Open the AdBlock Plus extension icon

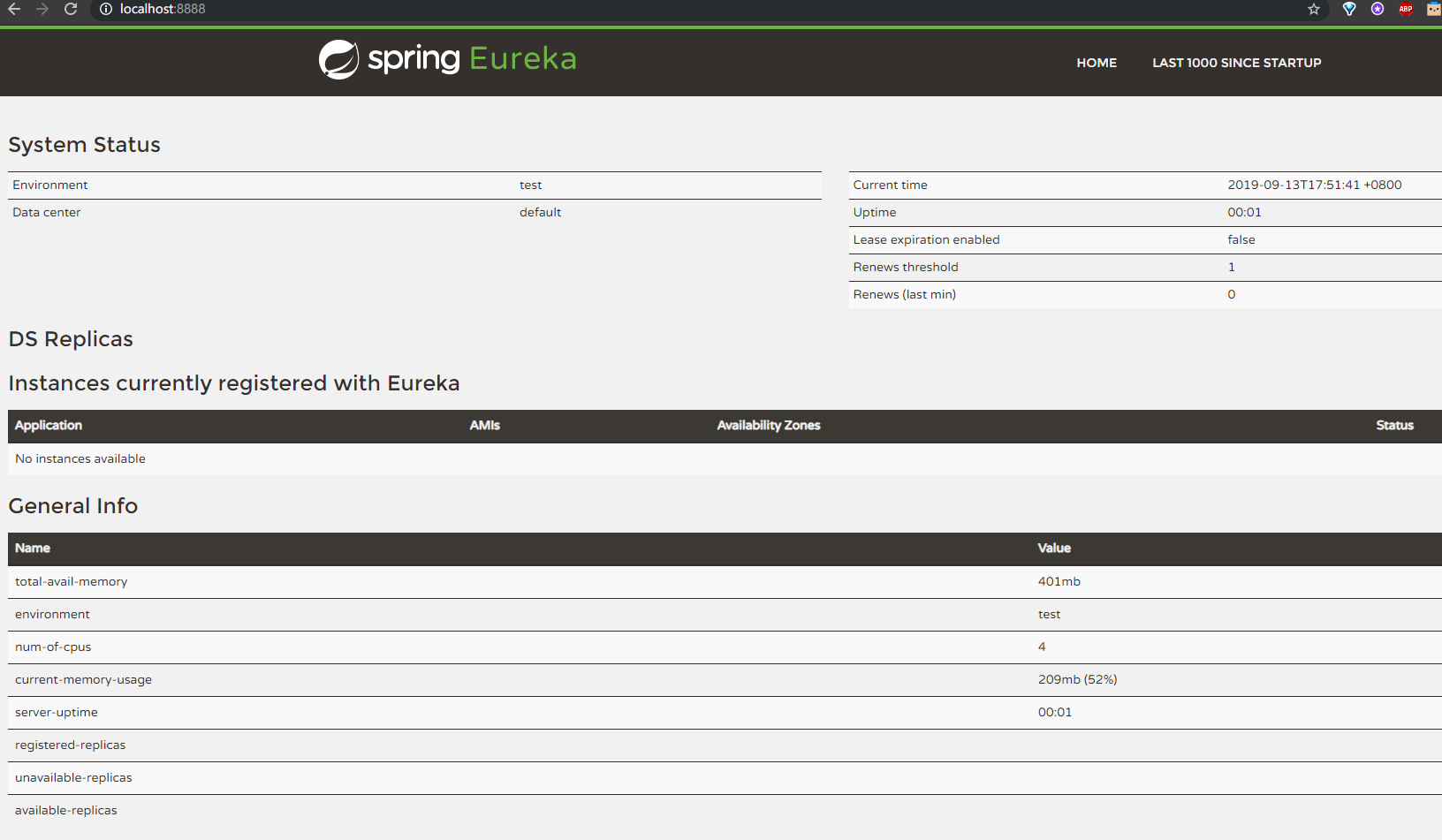click(x=1406, y=9)
